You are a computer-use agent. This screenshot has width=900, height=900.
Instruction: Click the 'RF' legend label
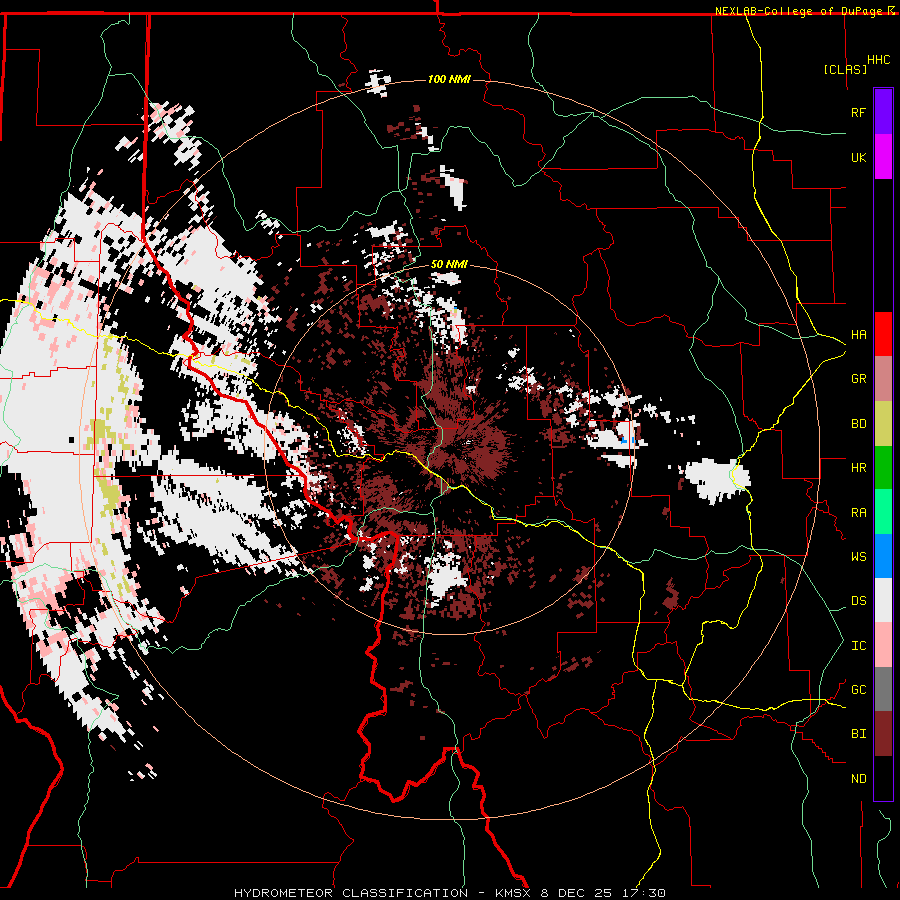tap(858, 112)
